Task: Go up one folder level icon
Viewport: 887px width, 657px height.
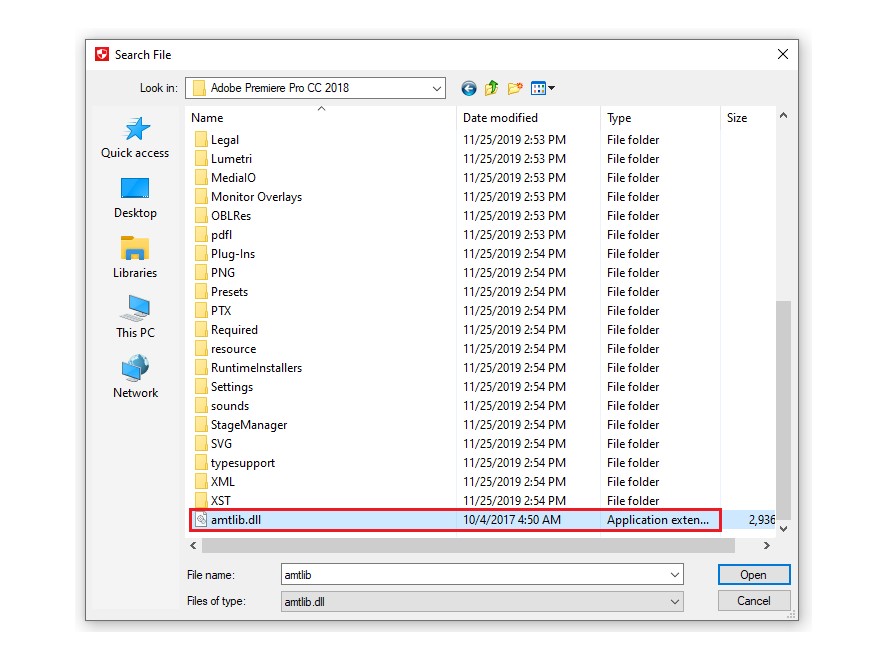Action: (491, 88)
